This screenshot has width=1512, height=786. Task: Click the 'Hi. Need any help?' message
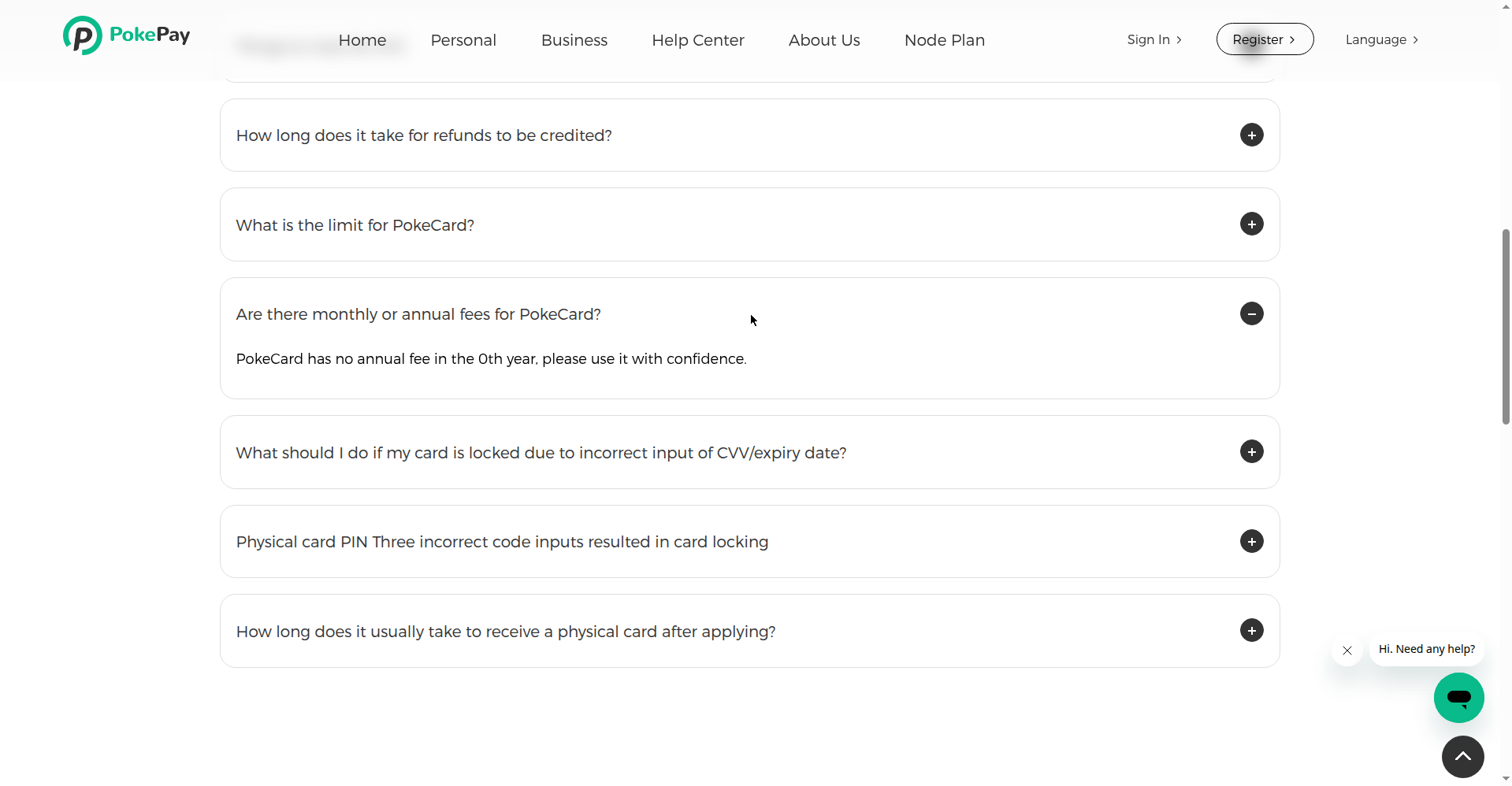[1427, 649]
